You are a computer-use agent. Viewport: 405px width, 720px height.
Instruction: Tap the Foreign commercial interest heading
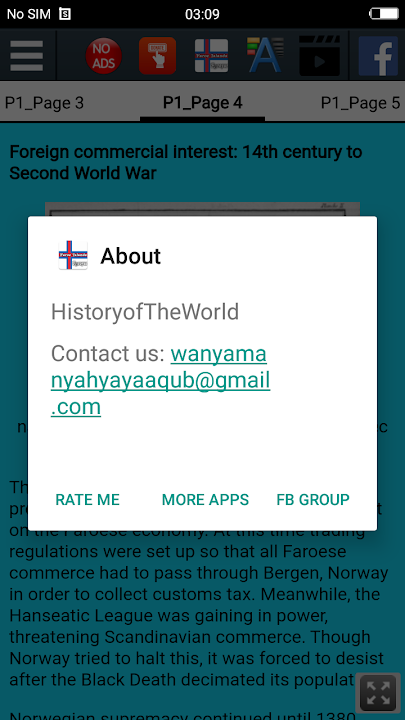point(186,163)
